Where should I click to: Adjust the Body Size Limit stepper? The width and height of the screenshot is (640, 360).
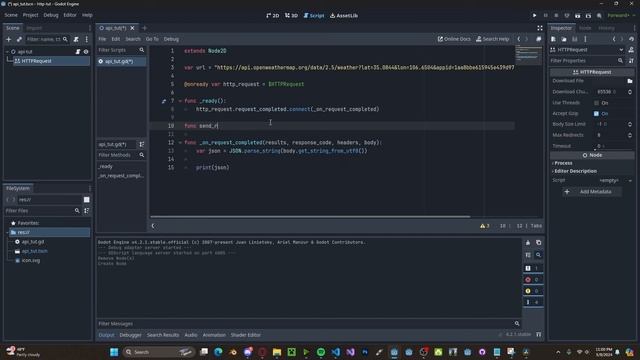click(630, 124)
